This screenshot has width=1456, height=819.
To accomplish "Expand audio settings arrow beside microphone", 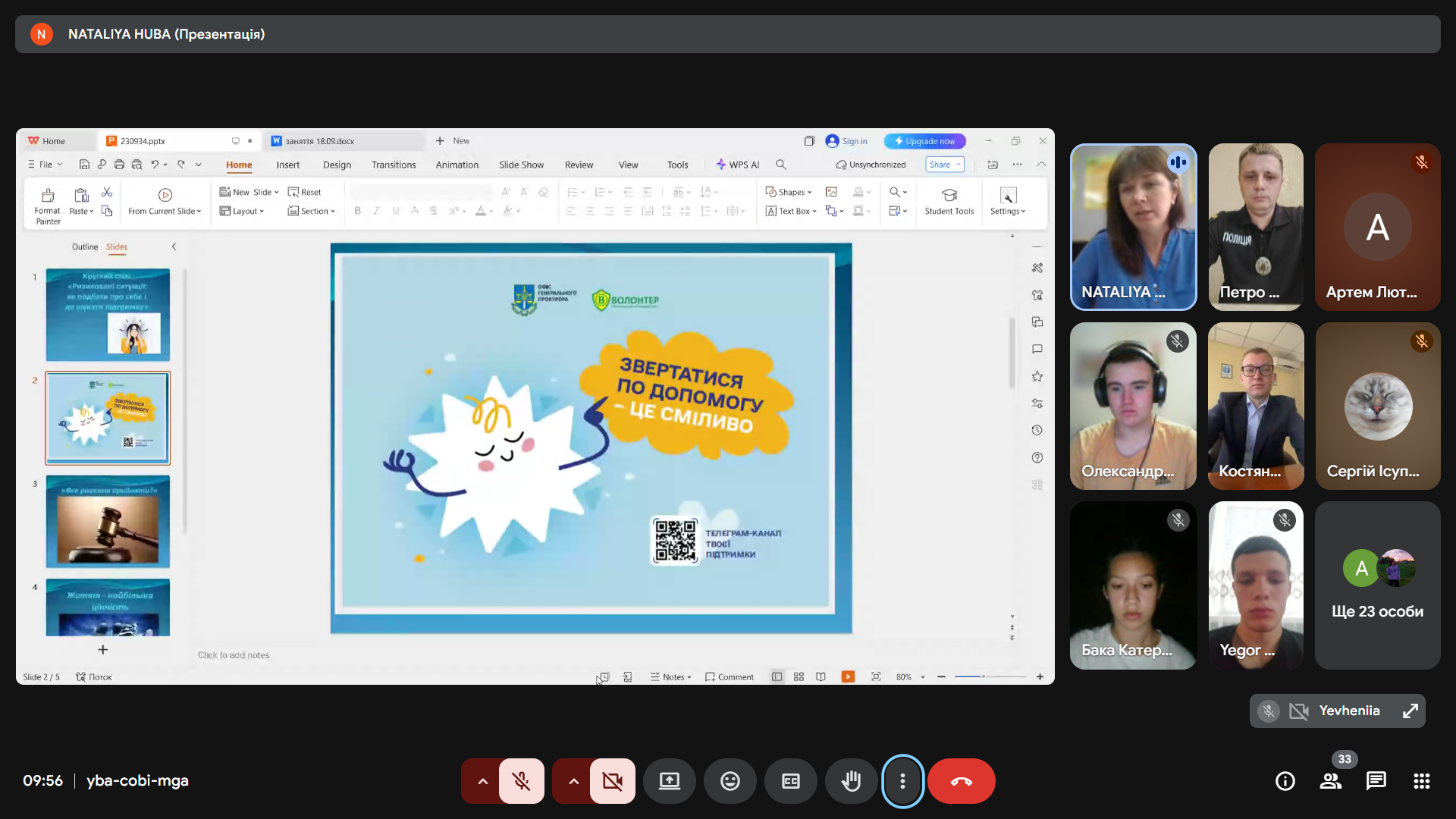I will coord(482,781).
